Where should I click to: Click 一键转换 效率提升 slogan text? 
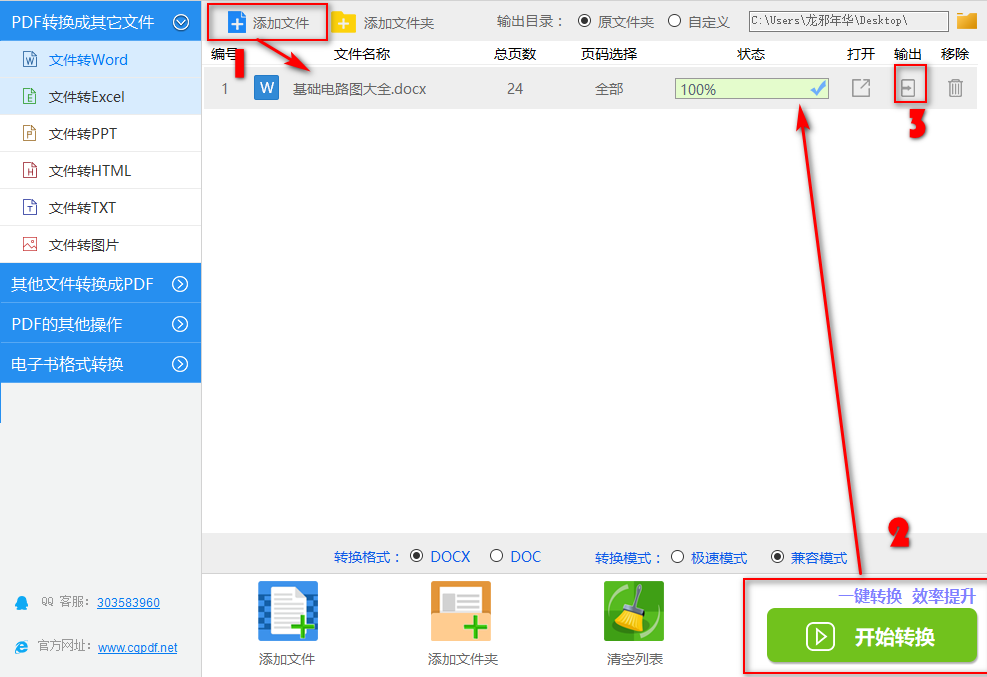[x=906, y=595]
